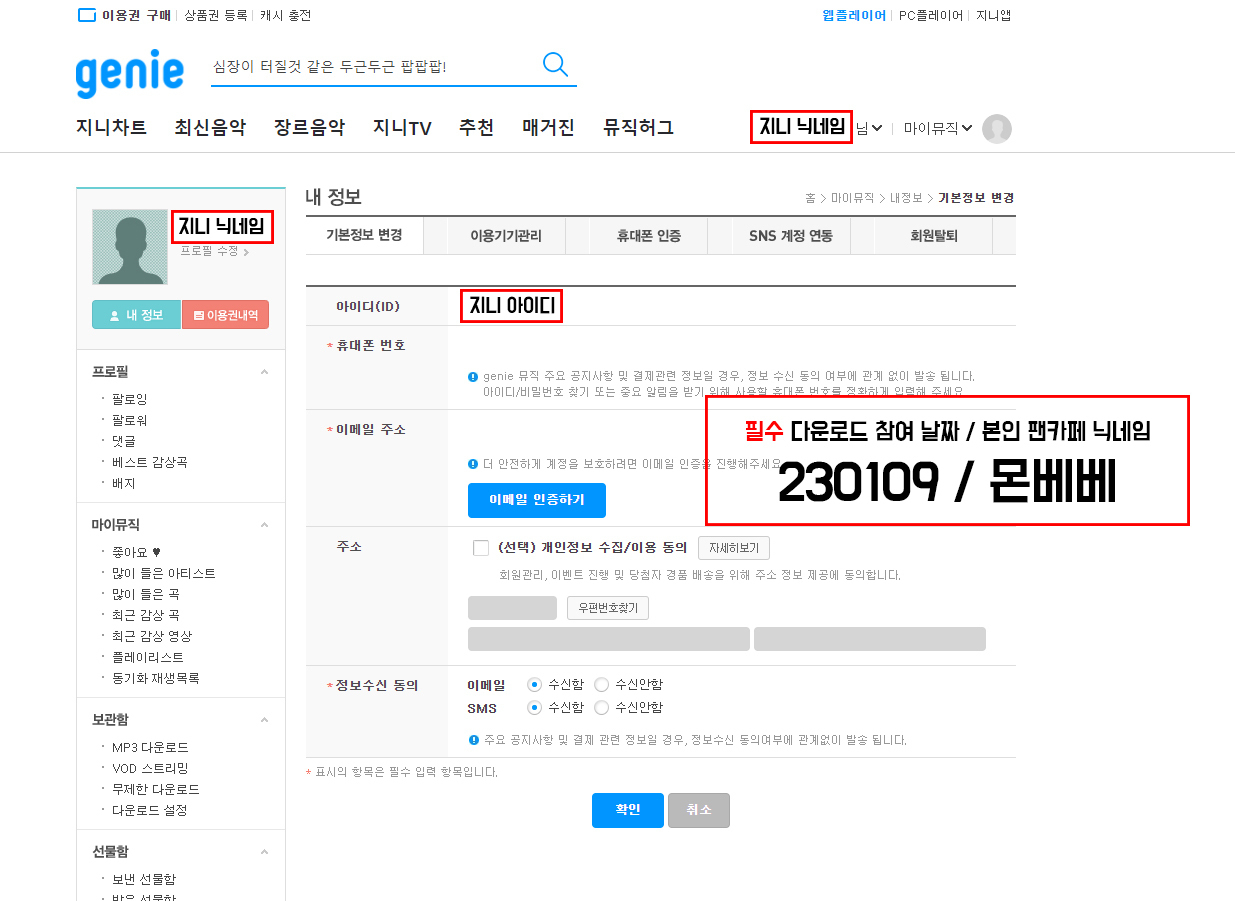Open 지니TV menu
This screenshot has width=1235, height=901.
(x=402, y=128)
